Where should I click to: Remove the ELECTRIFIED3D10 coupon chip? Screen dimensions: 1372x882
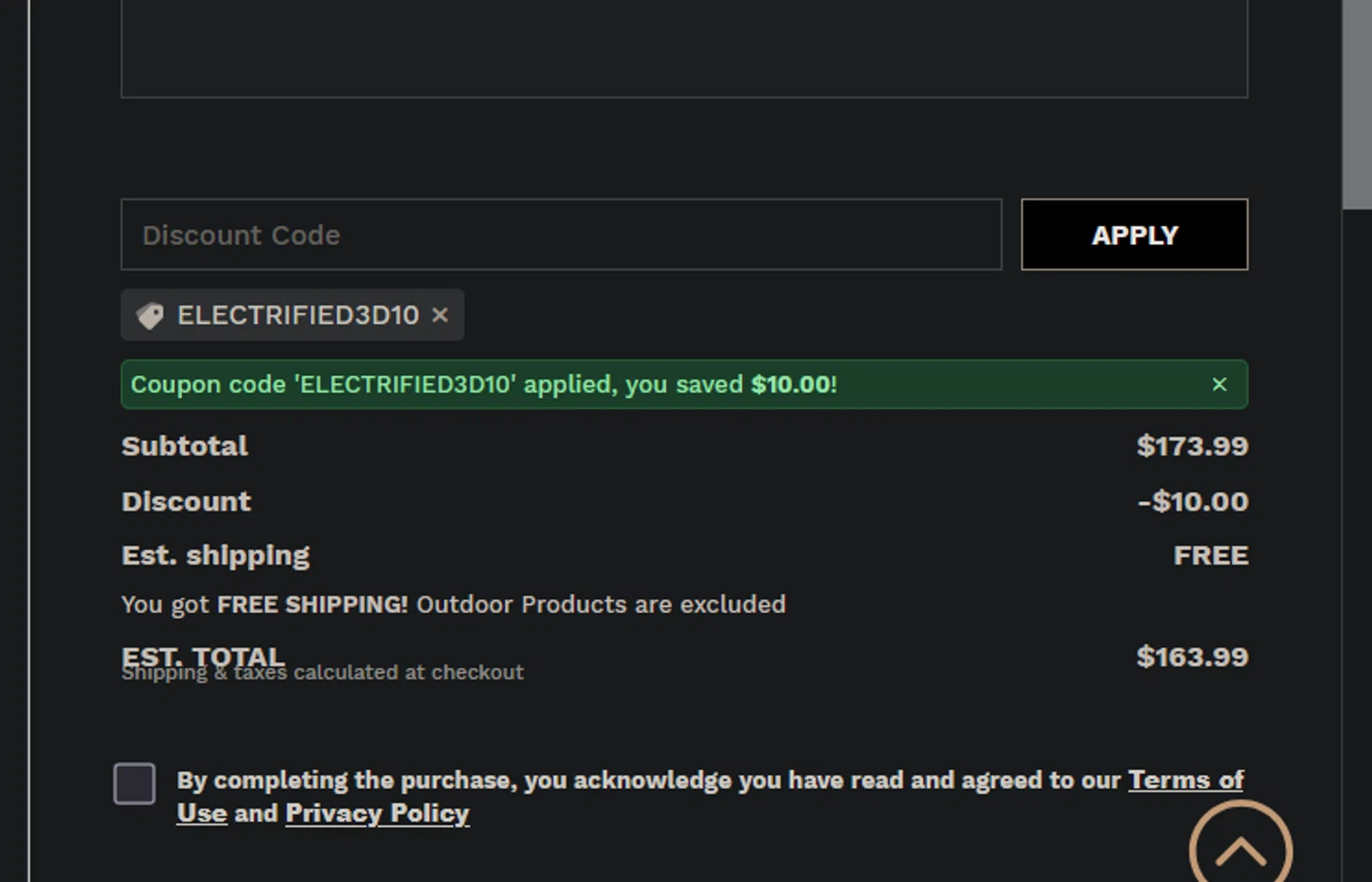pos(440,315)
